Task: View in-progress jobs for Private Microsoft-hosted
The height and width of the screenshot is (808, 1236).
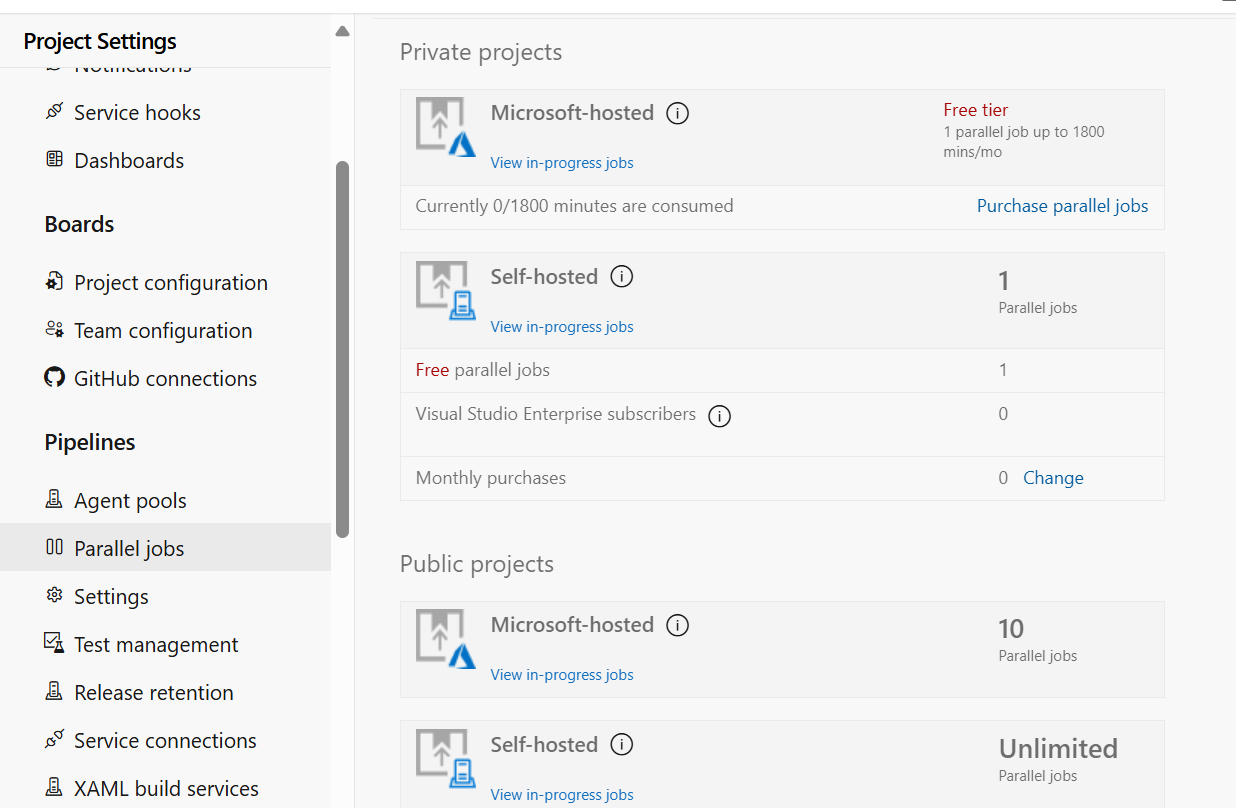Action: (562, 163)
